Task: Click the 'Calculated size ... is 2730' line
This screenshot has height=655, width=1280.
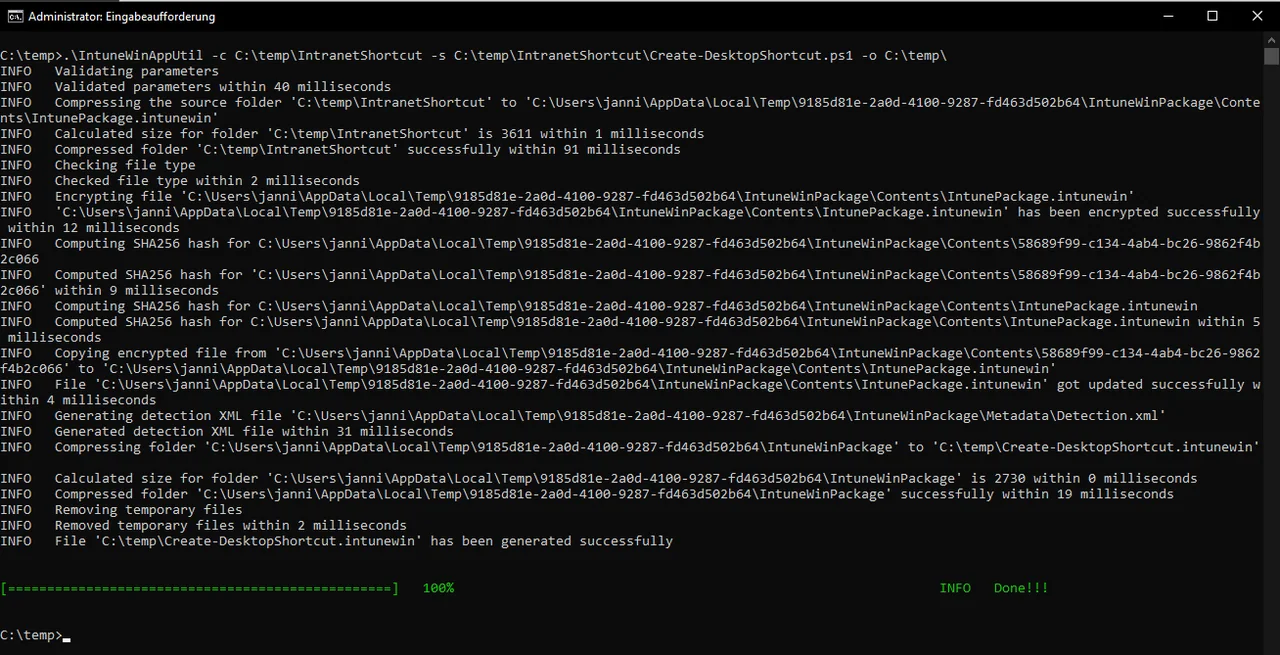Action: [x=598, y=479]
